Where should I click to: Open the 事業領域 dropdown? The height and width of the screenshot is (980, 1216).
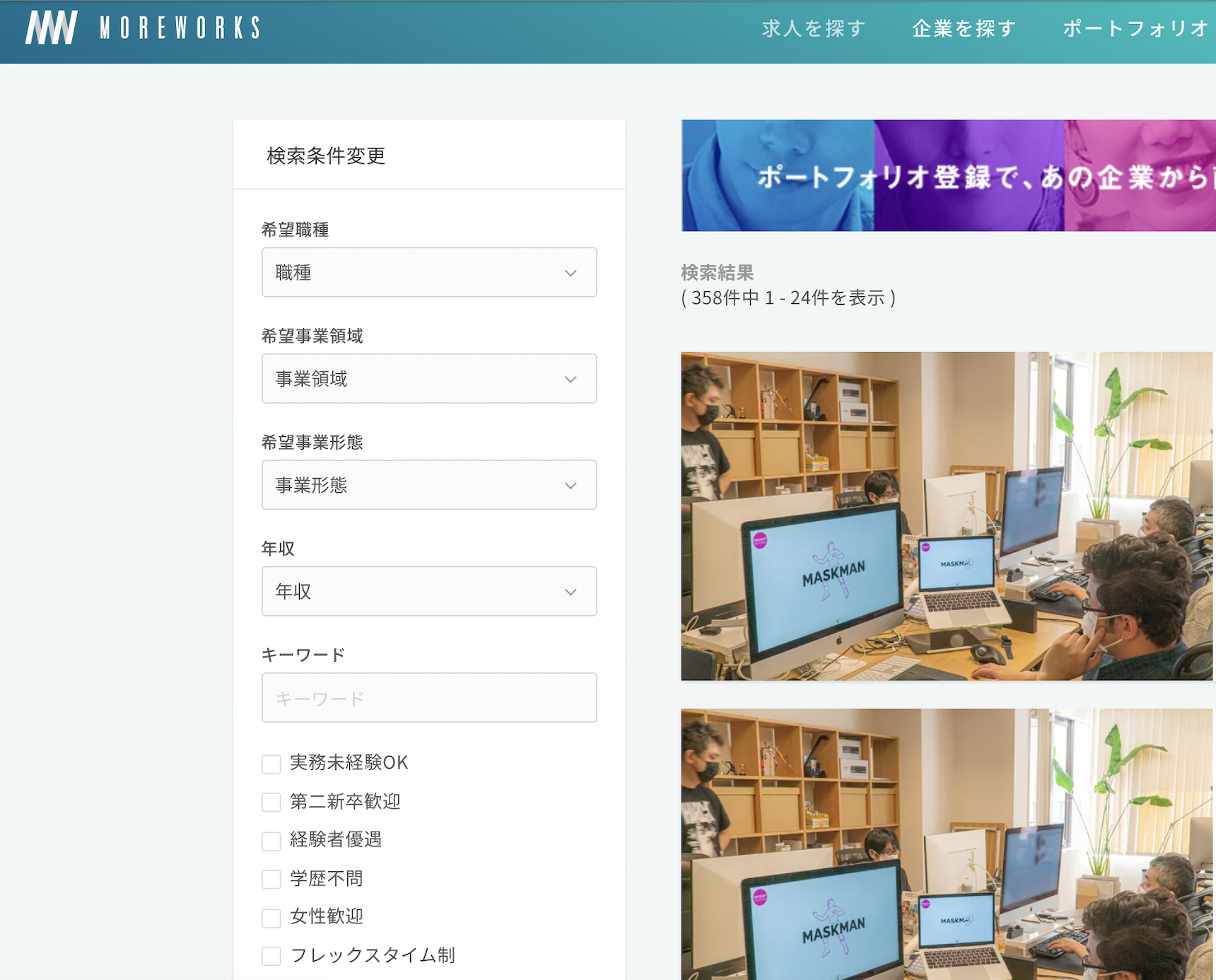[429, 379]
